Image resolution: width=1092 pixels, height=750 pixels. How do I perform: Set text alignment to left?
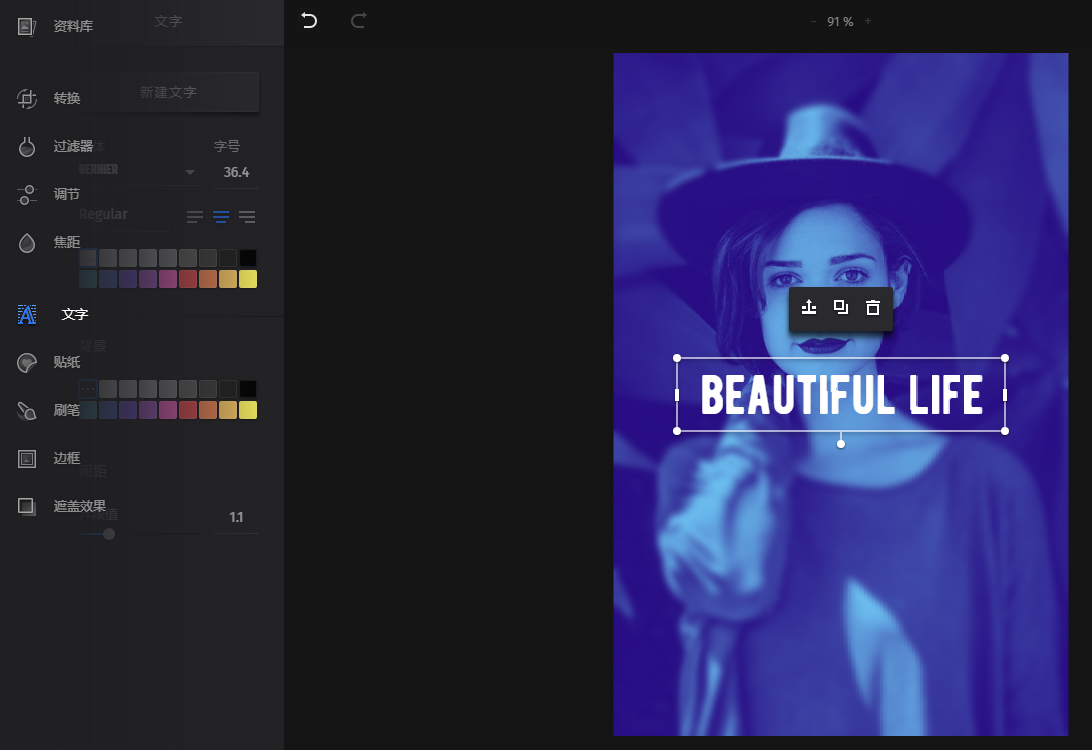195,217
